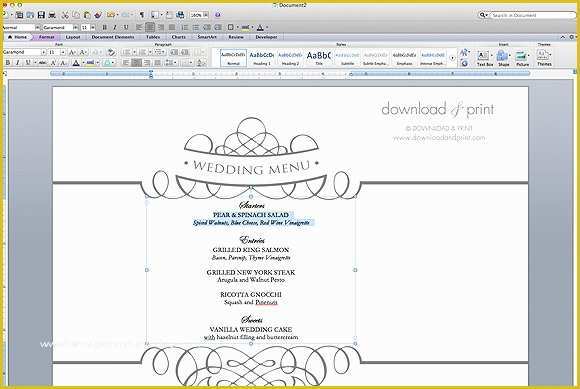Toggle center alignment in formatting toolbar
Screen dimensions: 580x389
pos(150,27)
